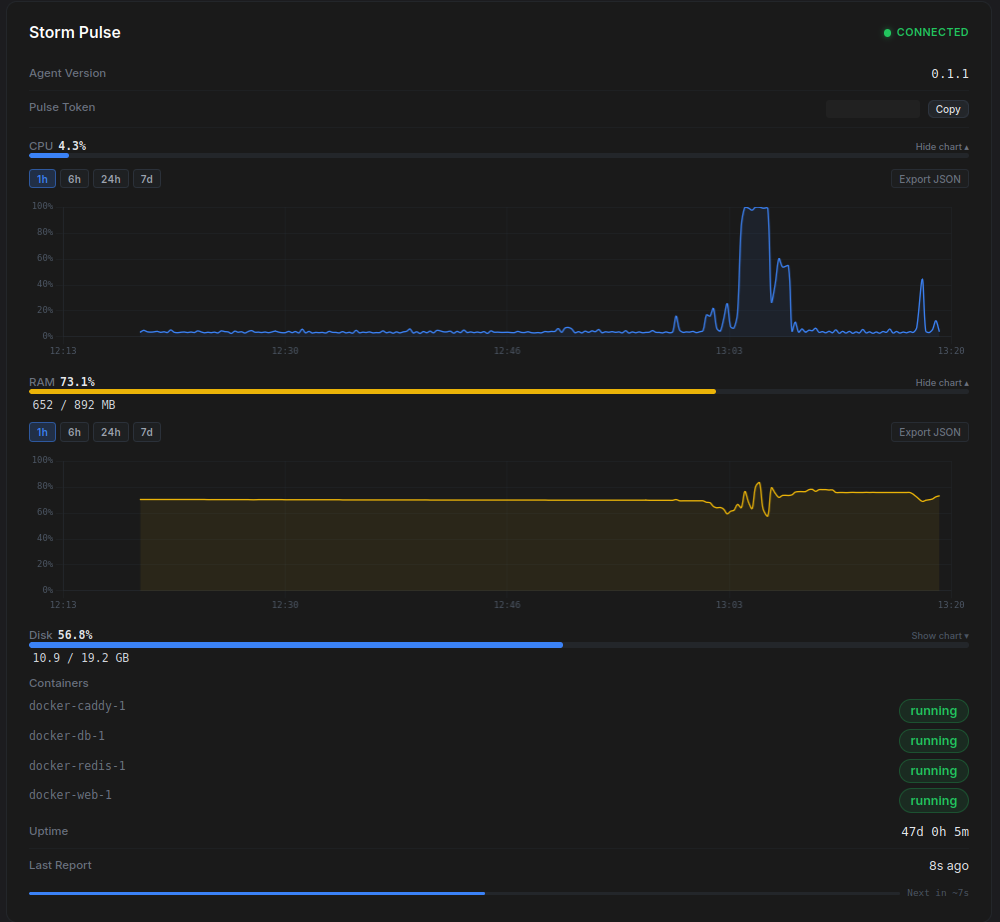Click the Storm Pulse heading
The width and height of the screenshot is (1000, 922).
click(x=74, y=32)
